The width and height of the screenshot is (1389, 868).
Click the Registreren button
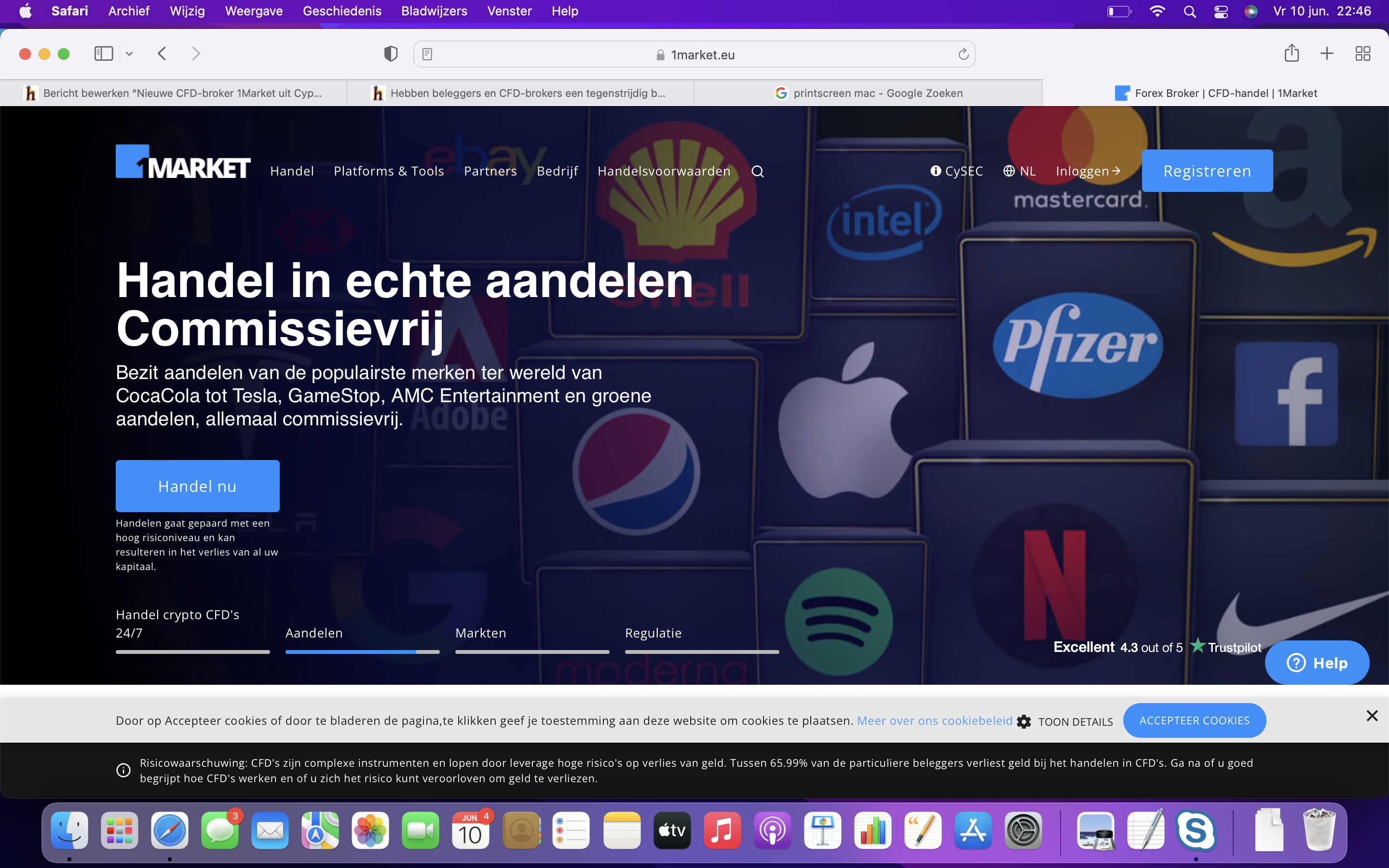click(1207, 171)
